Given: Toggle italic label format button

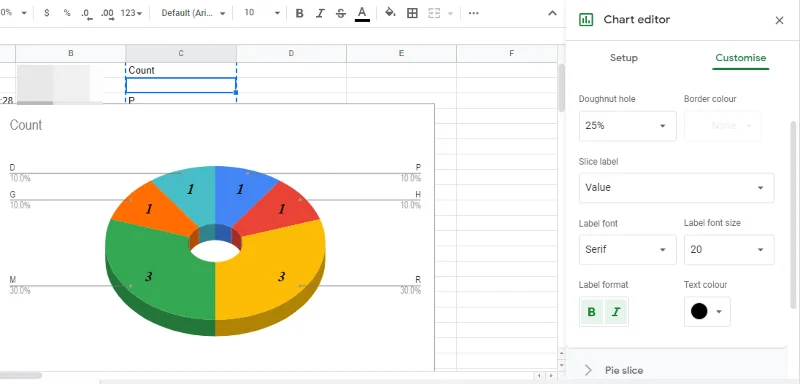Looking at the screenshot, I should coord(616,312).
